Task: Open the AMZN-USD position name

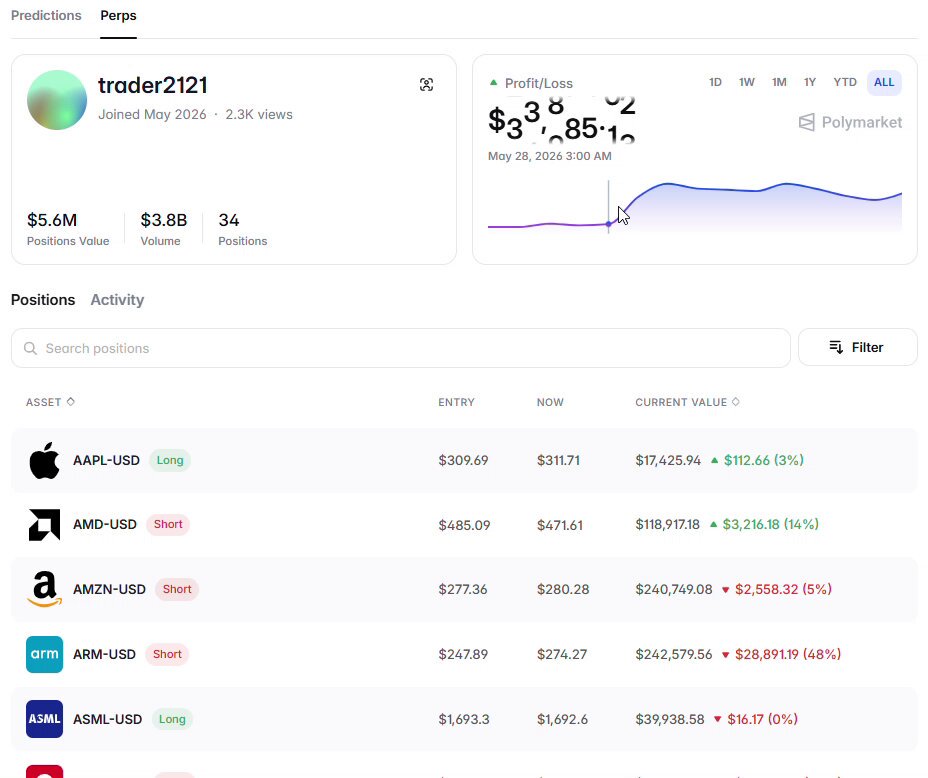Action: pyautogui.click(x=109, y=589)
